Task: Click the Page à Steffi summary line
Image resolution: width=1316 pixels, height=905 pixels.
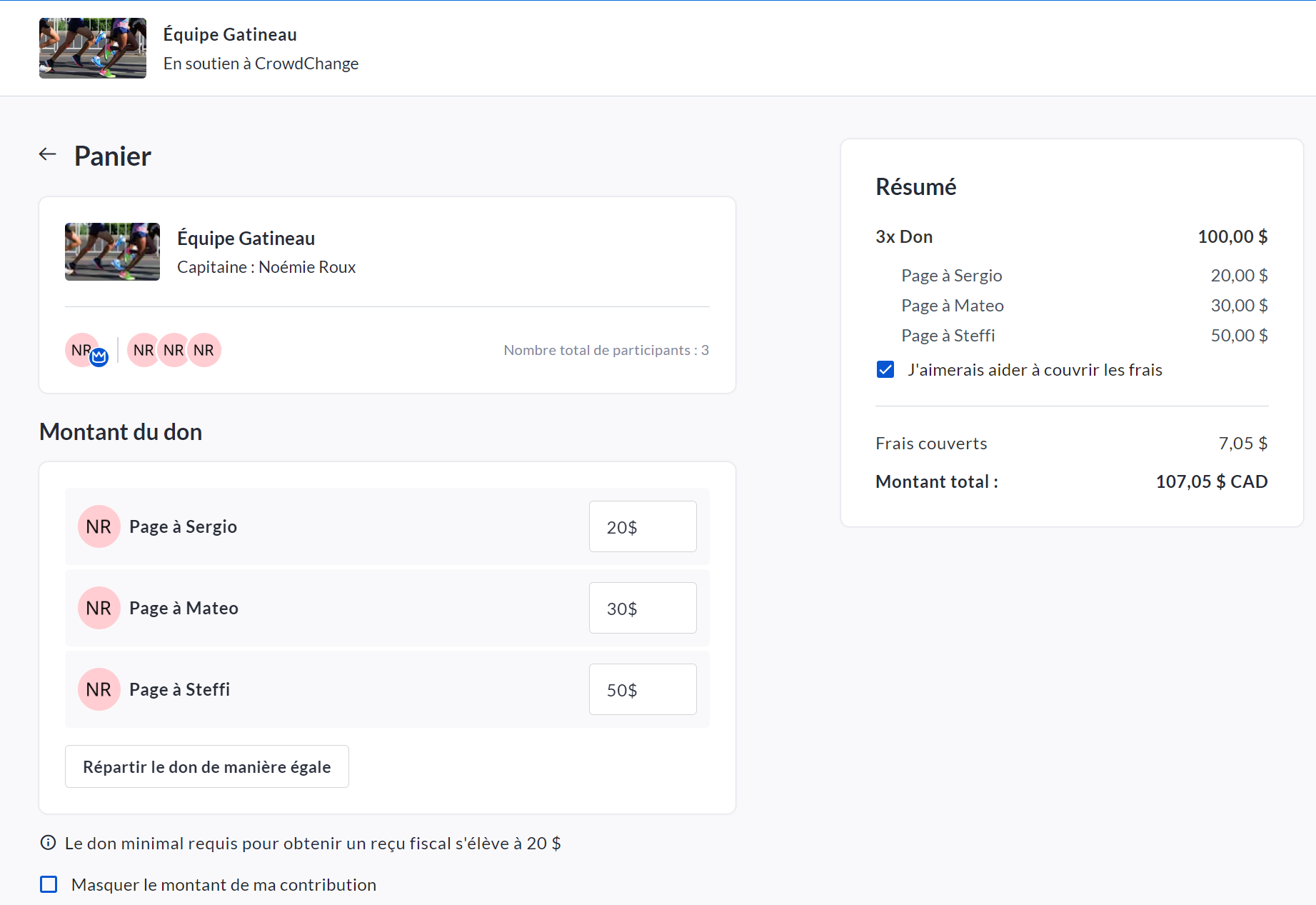Action: pyautogui.click(x=948, y=336)
